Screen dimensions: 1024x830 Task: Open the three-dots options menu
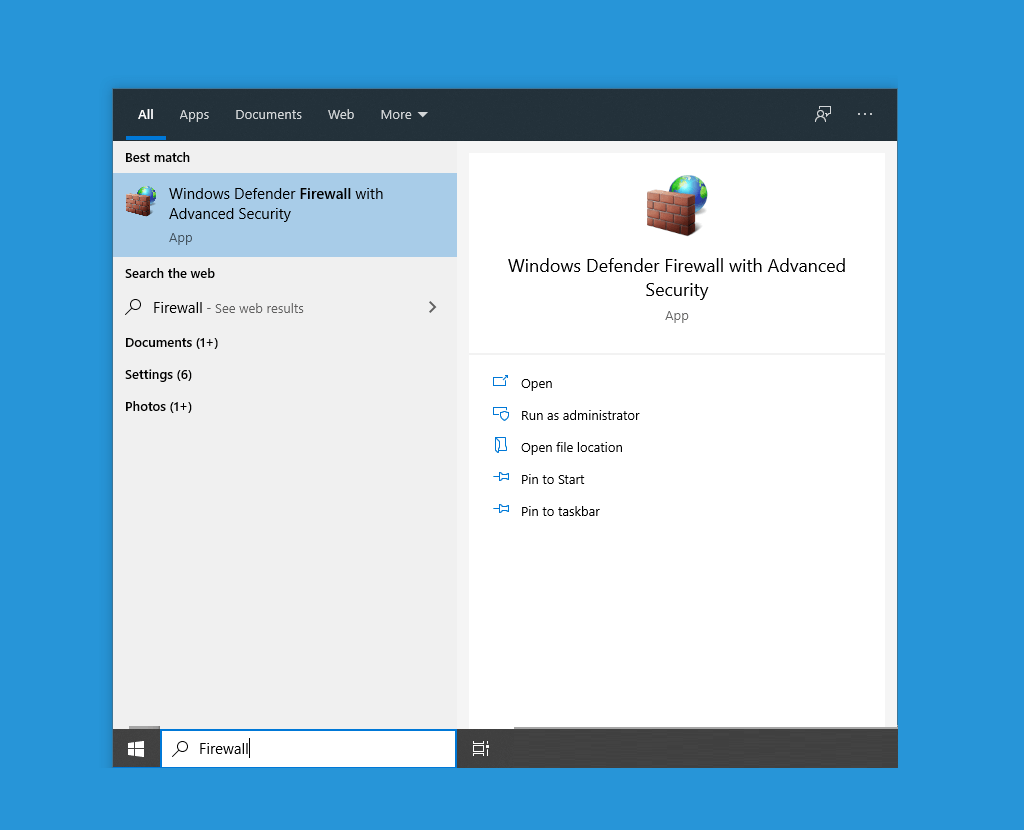865,114
